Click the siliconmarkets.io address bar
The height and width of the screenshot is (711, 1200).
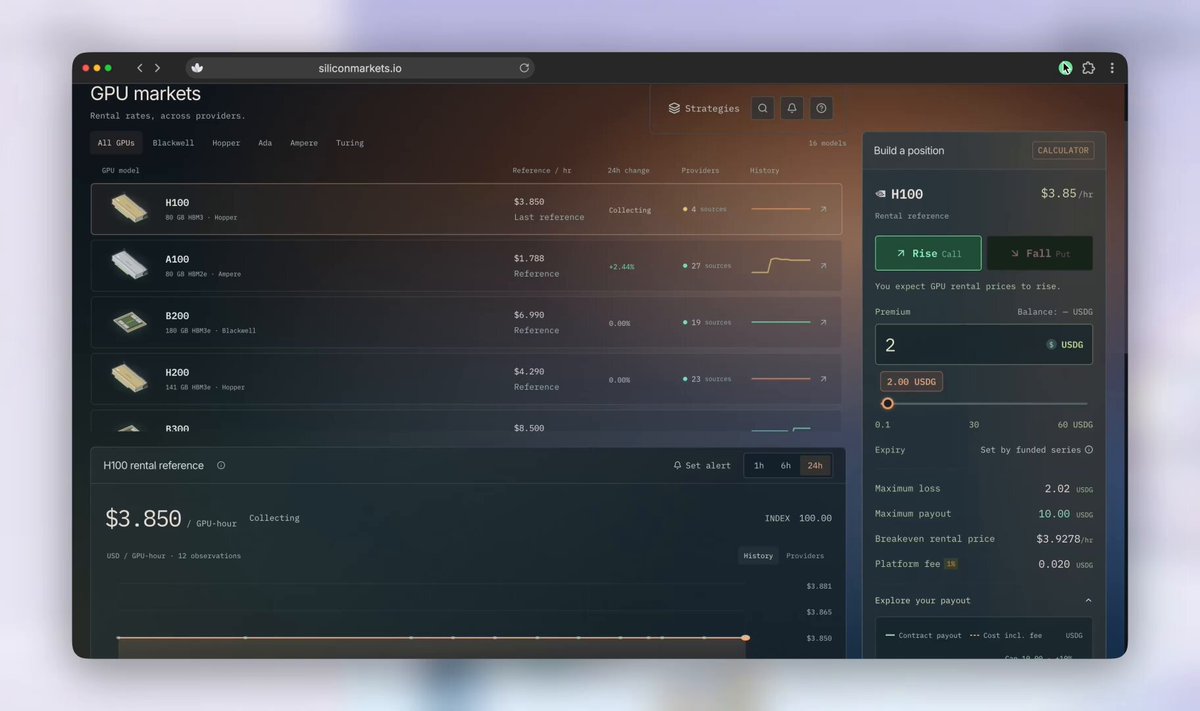(x=360, y=68)
